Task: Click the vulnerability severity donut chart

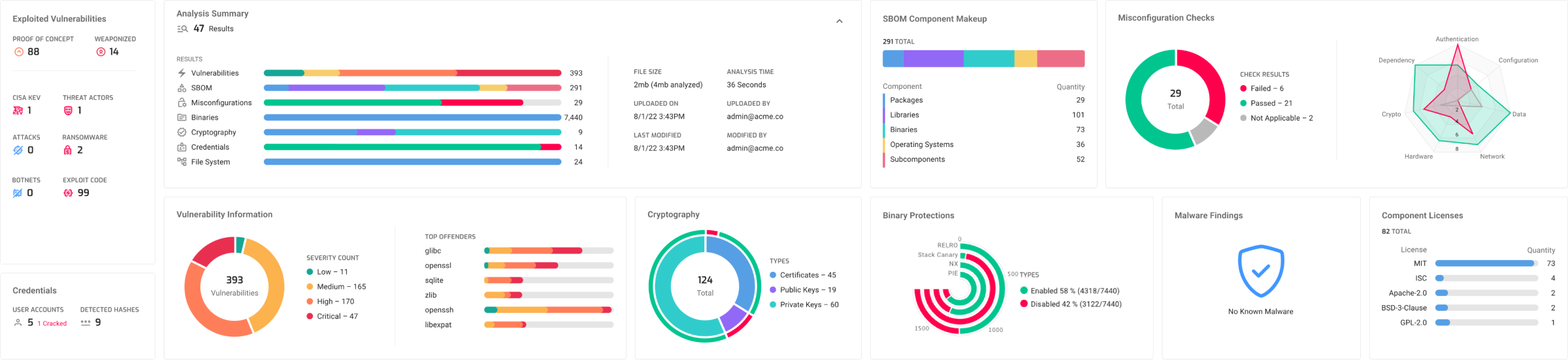Action: point(235,287)
